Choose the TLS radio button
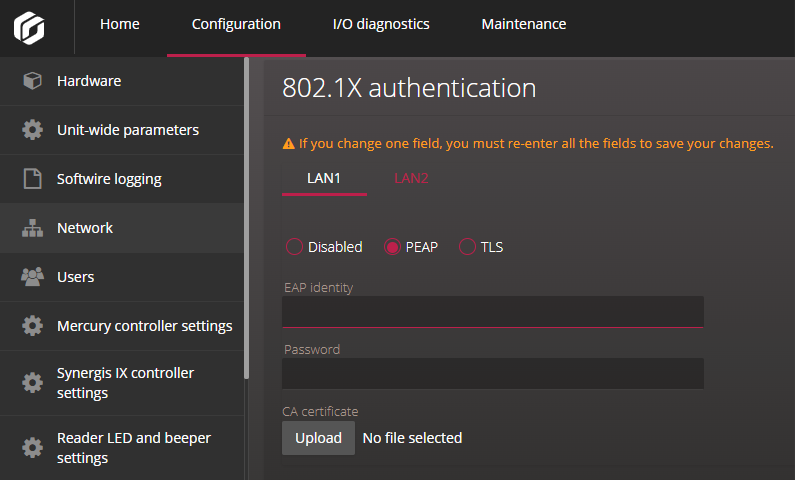 (467, 247)
